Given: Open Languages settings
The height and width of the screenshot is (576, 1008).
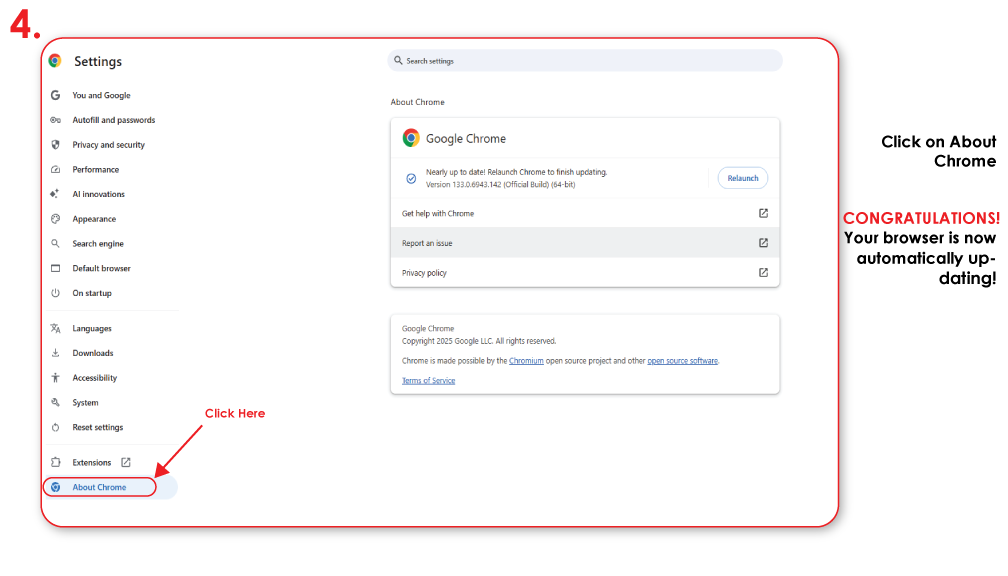Looking at the screenshot, I should point(92,328).
